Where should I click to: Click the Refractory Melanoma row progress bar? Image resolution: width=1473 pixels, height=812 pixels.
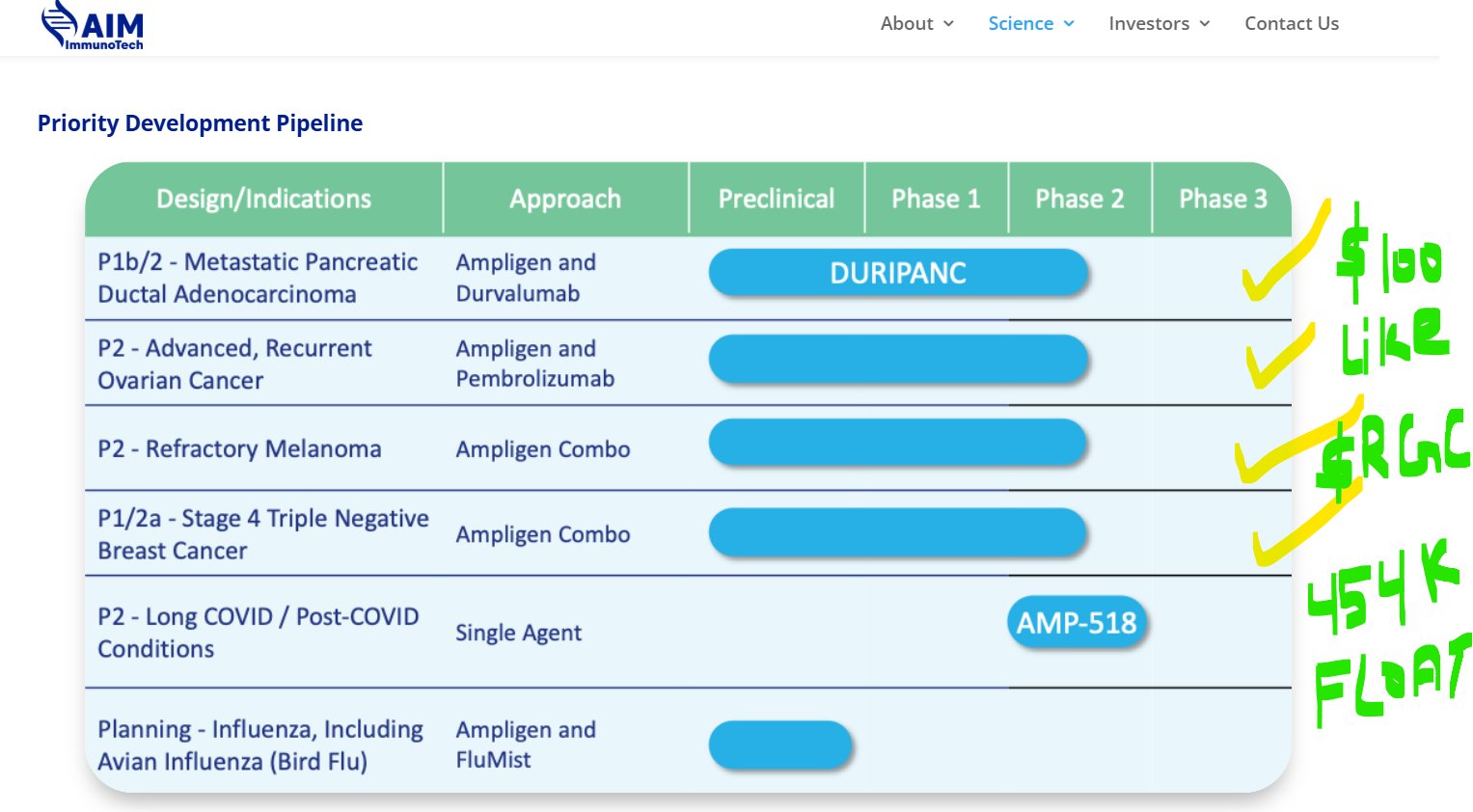click(898, 443)
